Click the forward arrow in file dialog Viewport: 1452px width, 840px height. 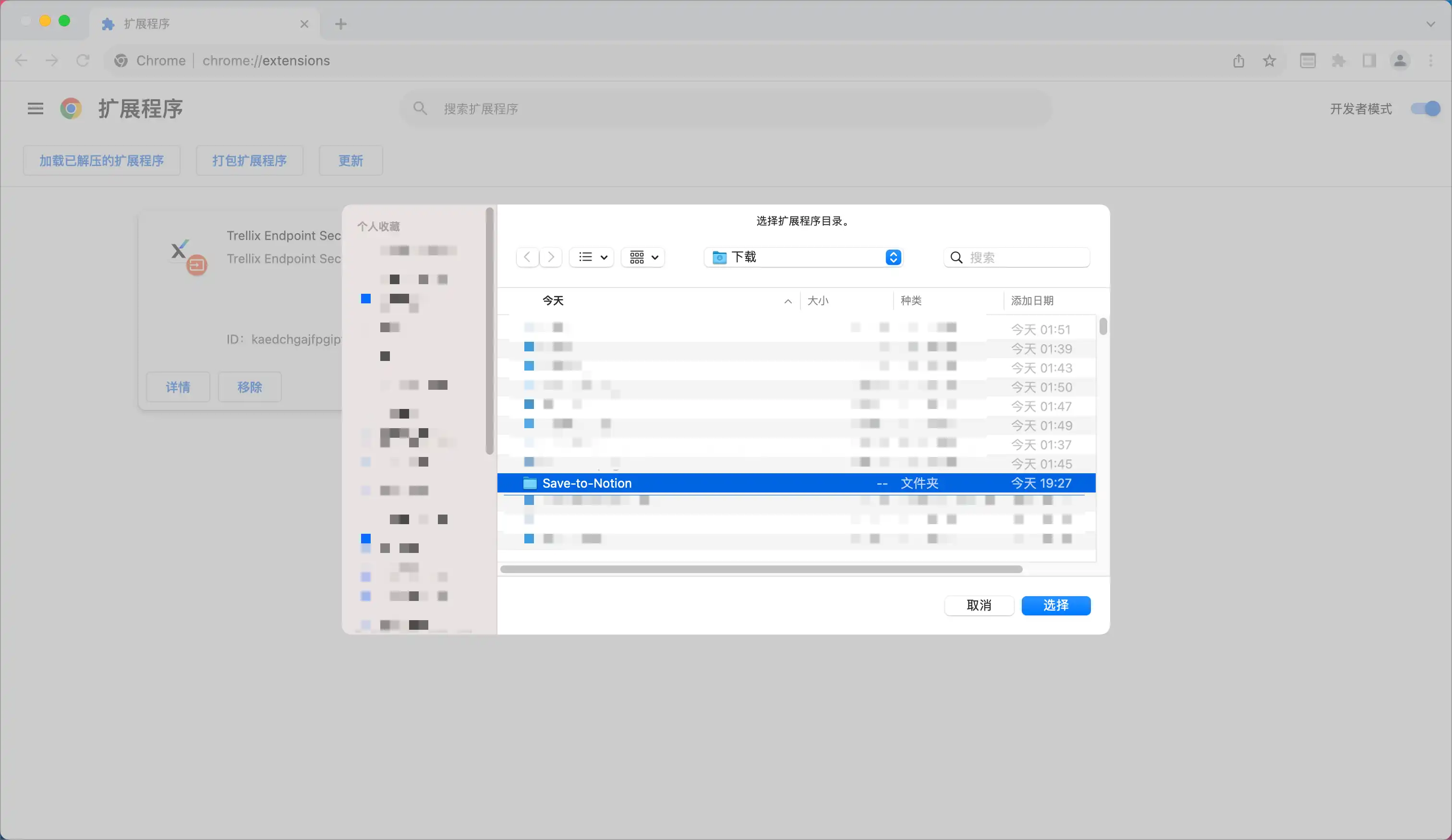pyautogui.click(x=551, y=257)
